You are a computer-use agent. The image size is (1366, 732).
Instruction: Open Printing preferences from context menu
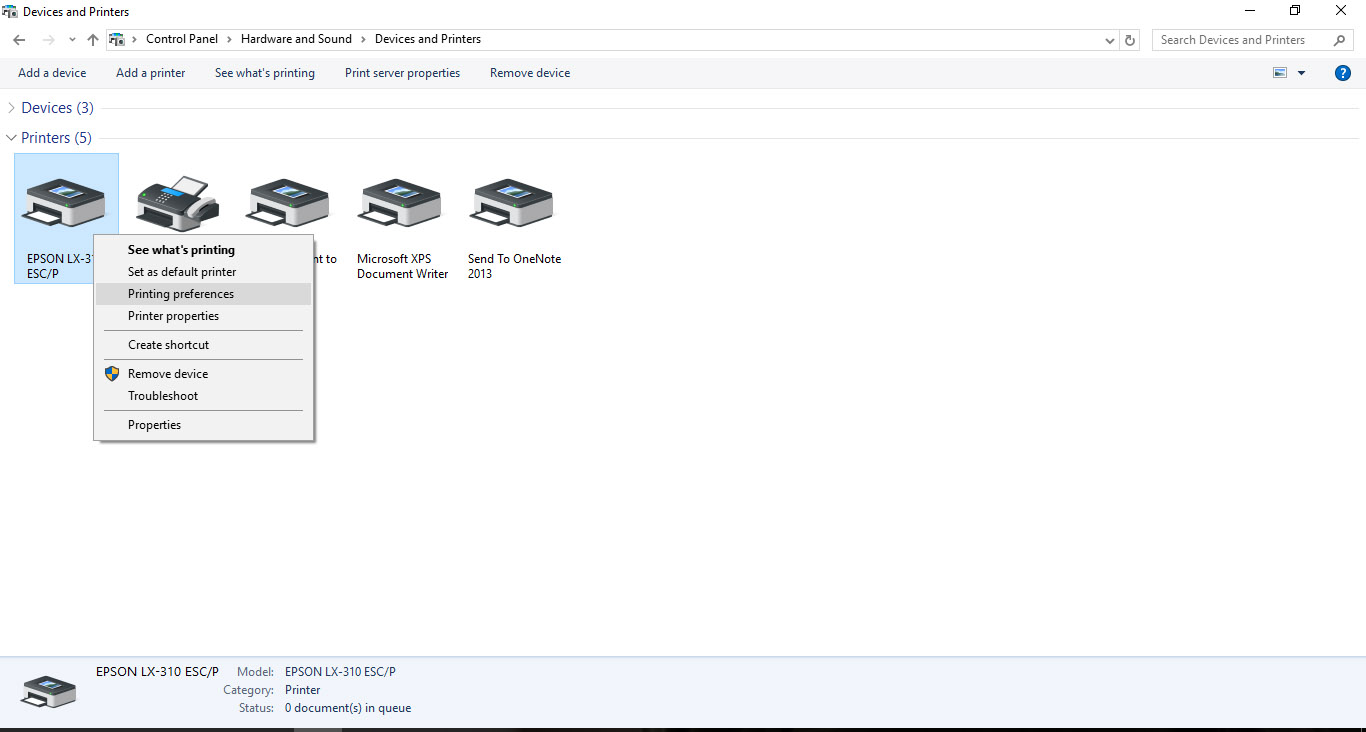(x=203, y=294)
